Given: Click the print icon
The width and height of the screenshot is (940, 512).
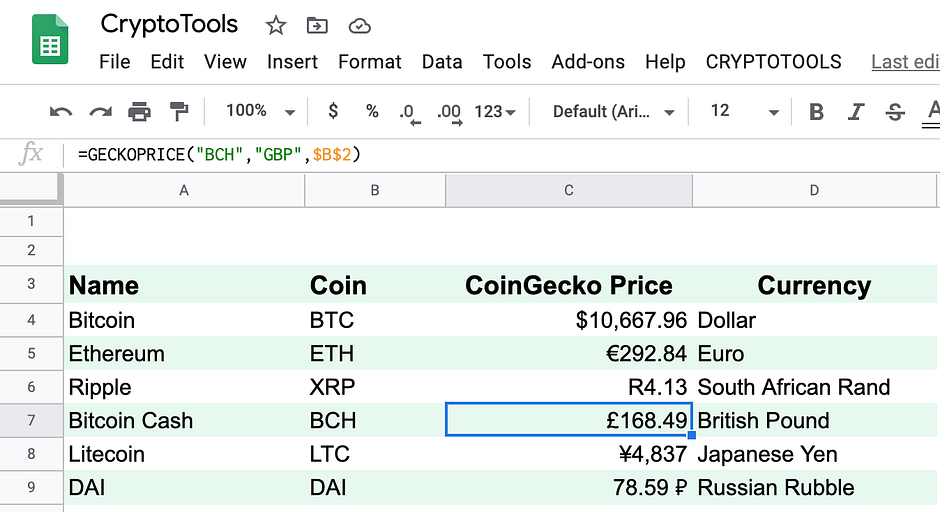Looking at the screenshot, I should pos(139,112).
